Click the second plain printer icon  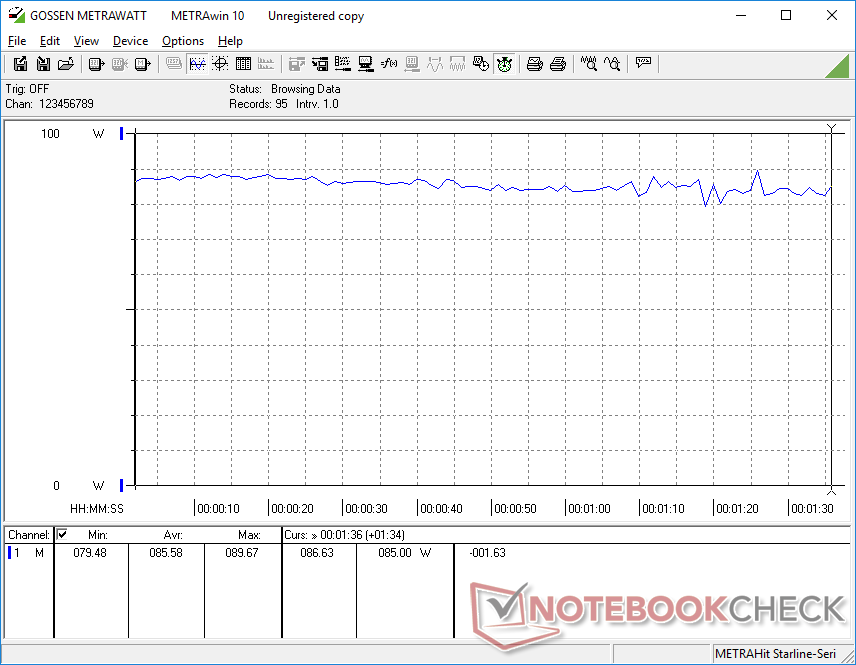[557, 64]
